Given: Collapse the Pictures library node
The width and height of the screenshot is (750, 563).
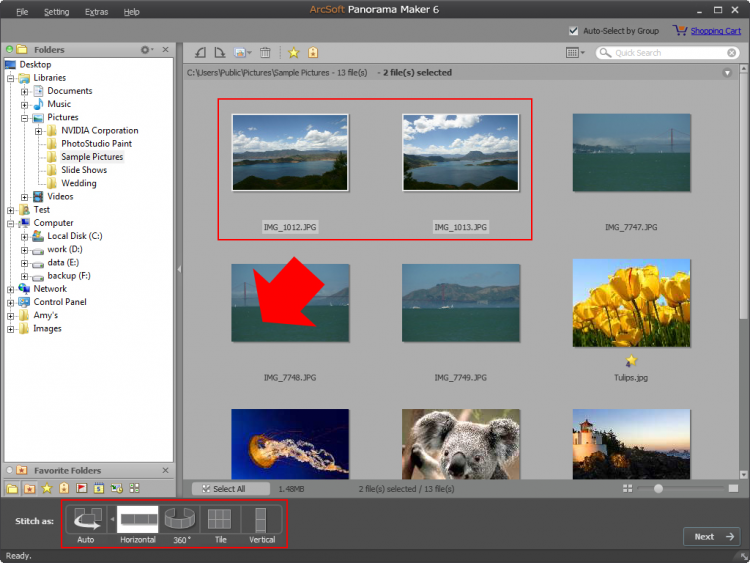Looking at the screenshot, I should [x=25, y=118].
